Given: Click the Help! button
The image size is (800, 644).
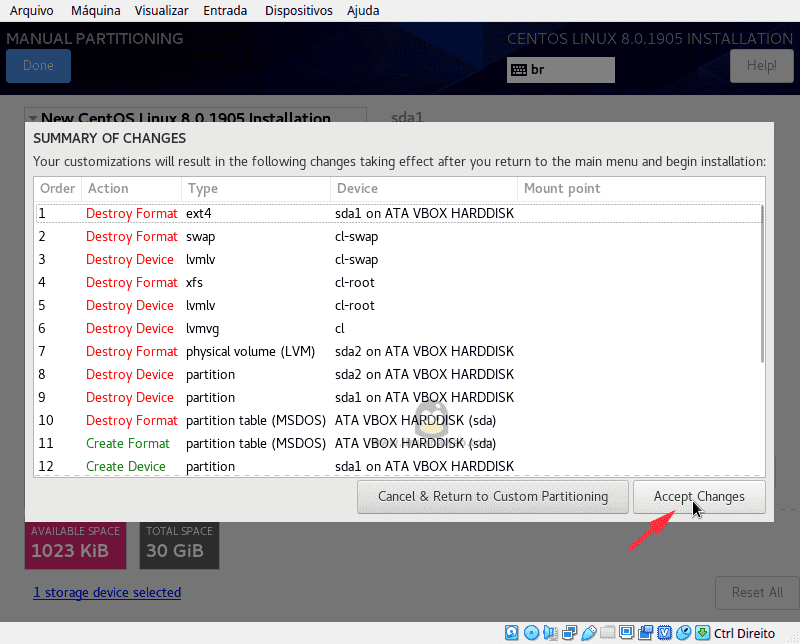Looking at the screenshot, I should 762,66.
